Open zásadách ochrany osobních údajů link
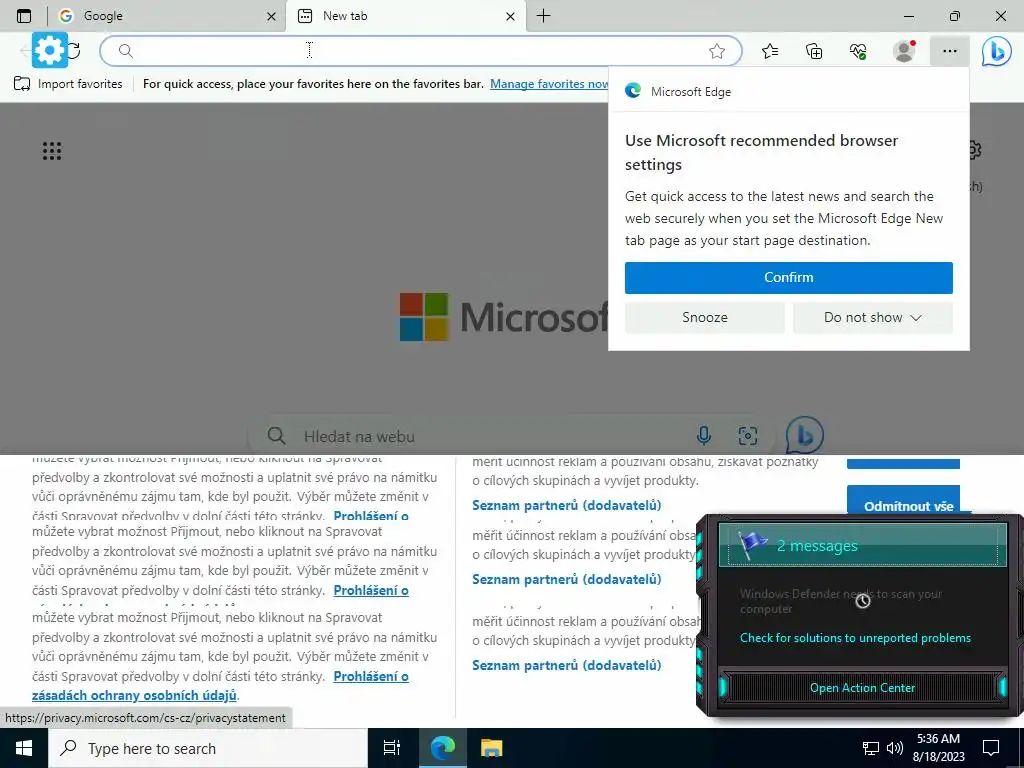 (134, 696)
